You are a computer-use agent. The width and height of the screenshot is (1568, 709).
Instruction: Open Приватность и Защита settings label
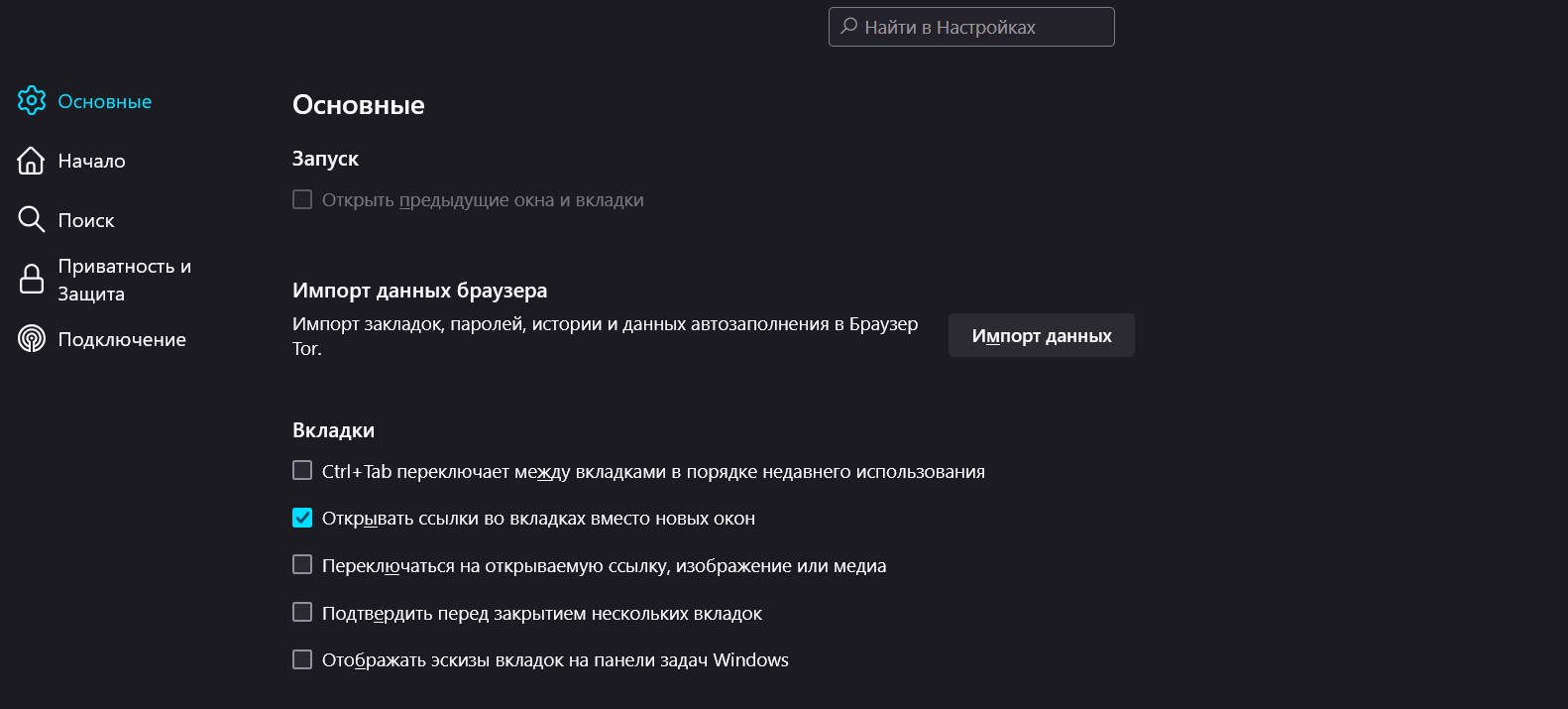click(125, 280)
